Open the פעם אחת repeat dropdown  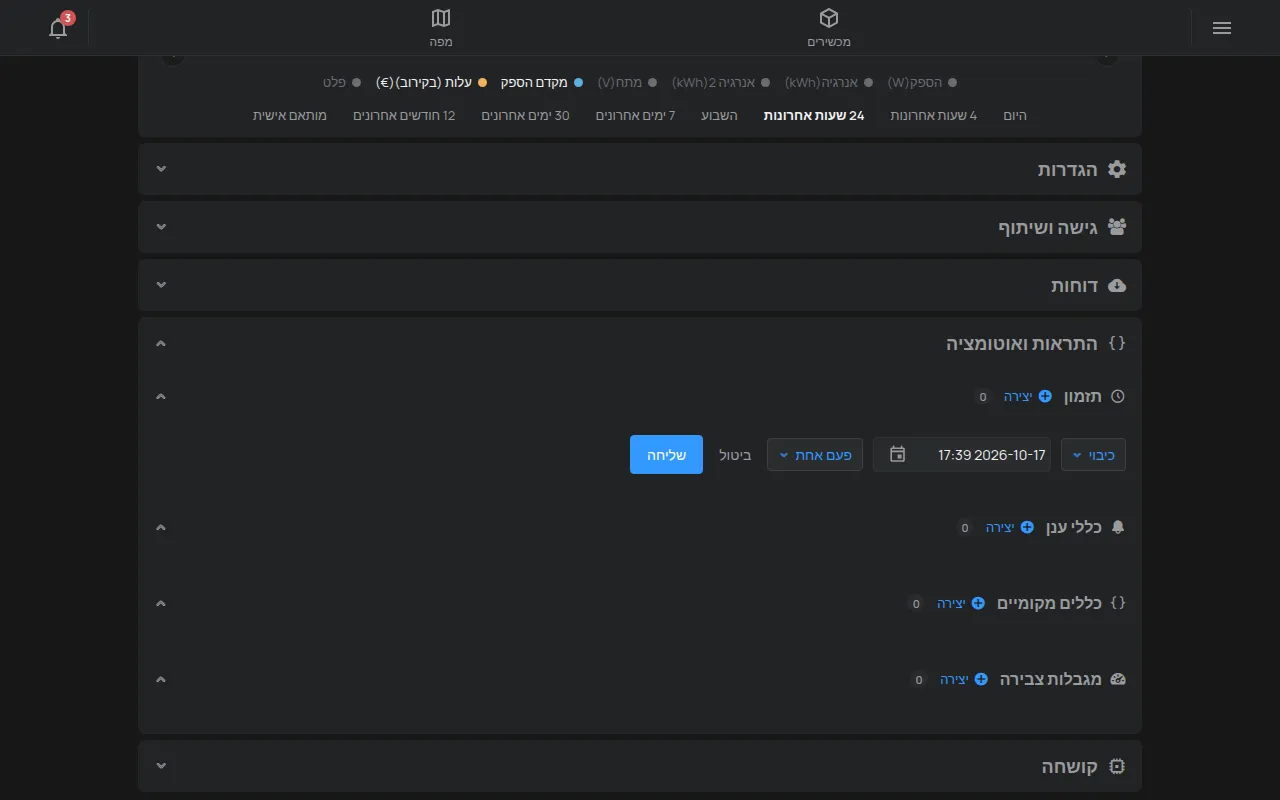click(815, 455)
